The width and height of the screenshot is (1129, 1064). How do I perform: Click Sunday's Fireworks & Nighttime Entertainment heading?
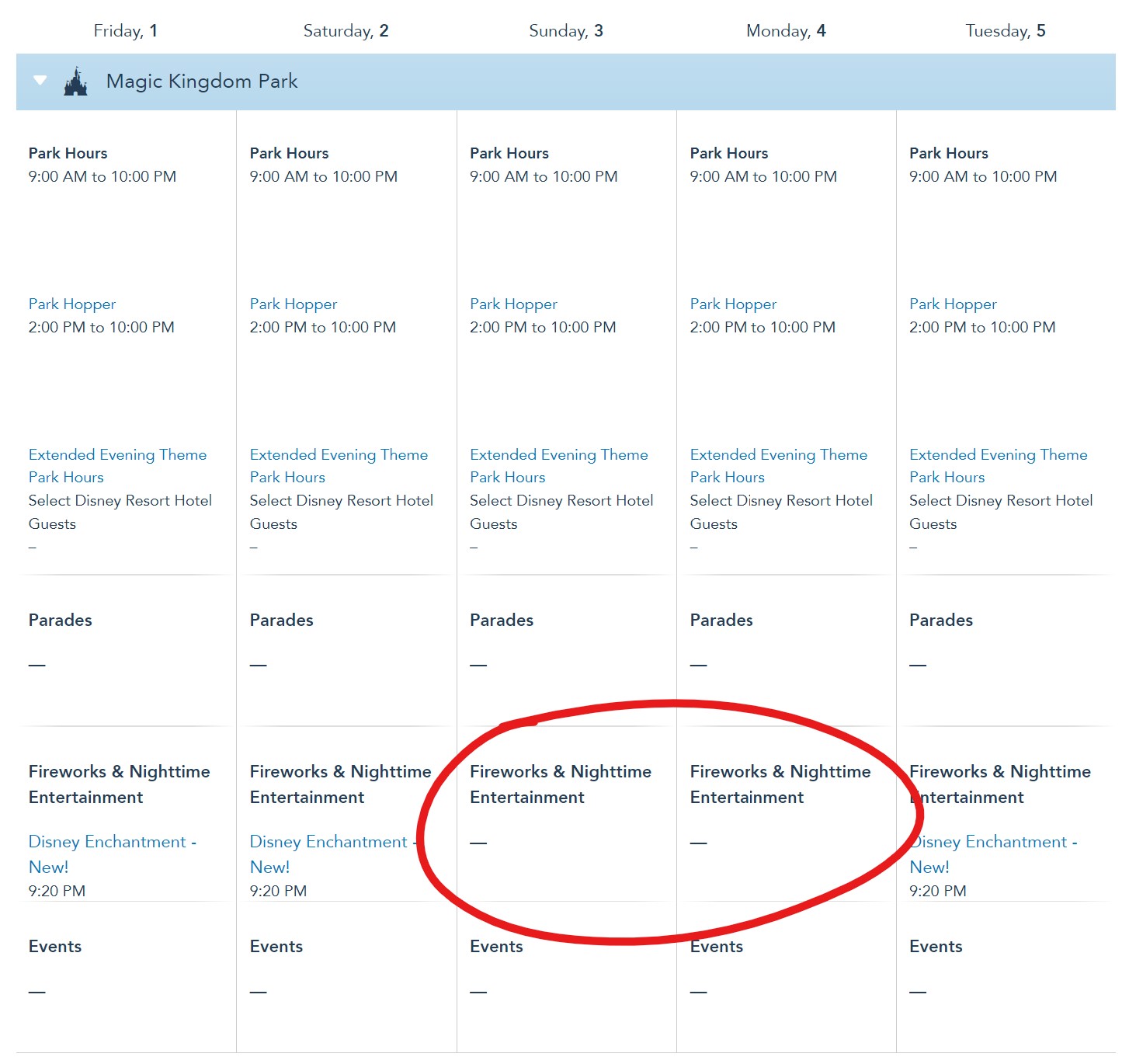point(561,784)
